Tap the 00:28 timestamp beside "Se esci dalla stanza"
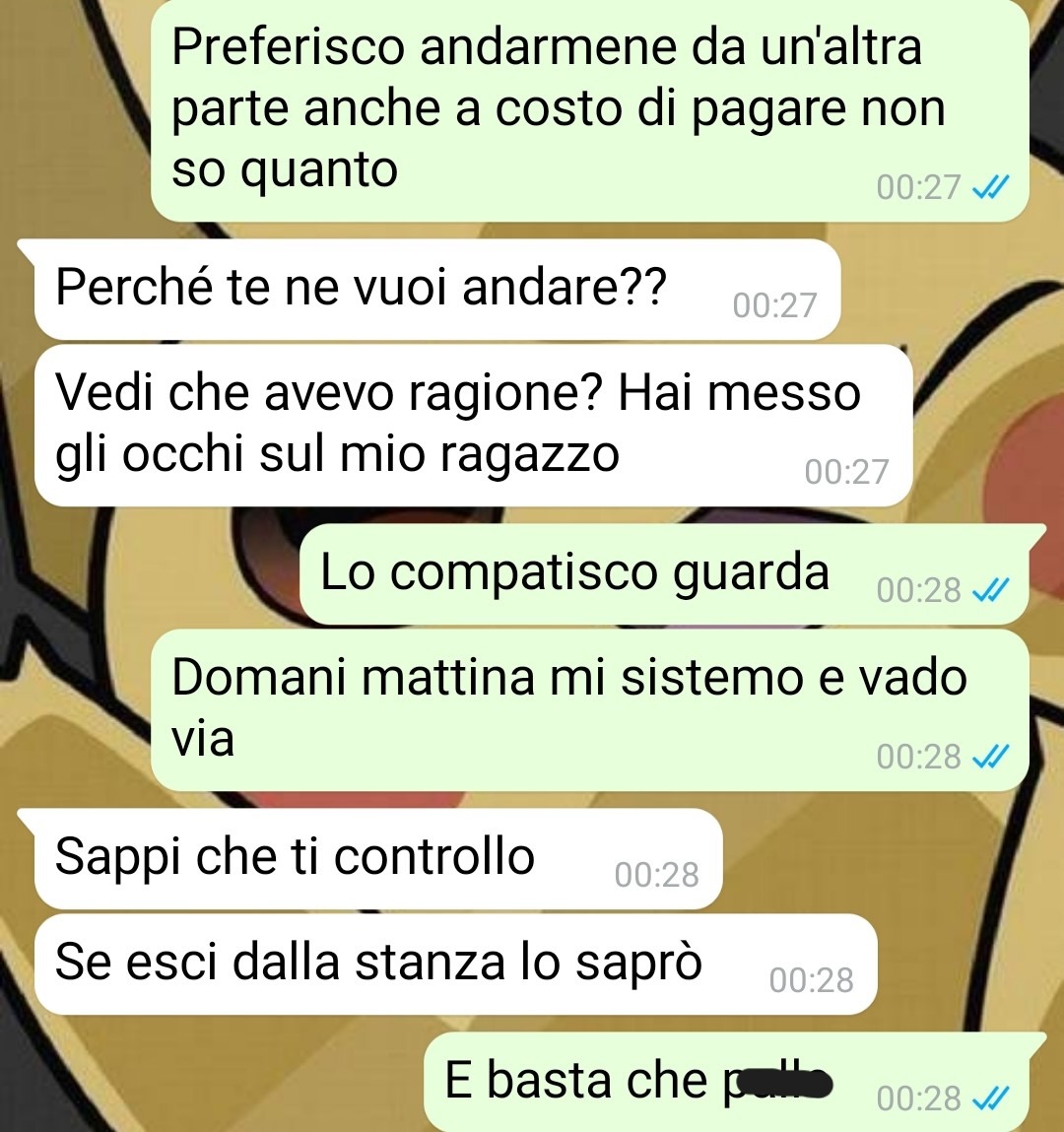 (x=812, y=980)
